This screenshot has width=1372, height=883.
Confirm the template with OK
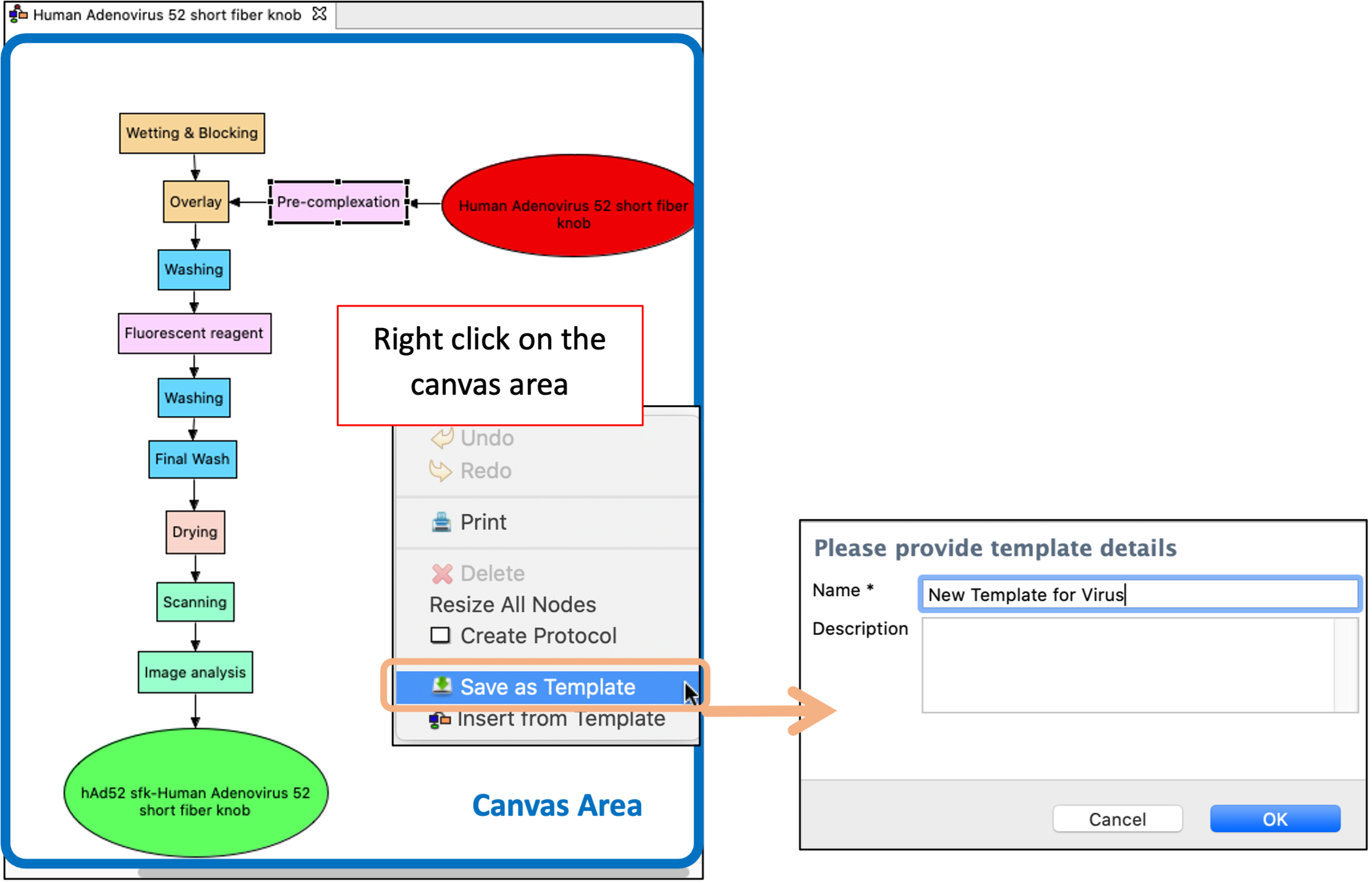1275,819
